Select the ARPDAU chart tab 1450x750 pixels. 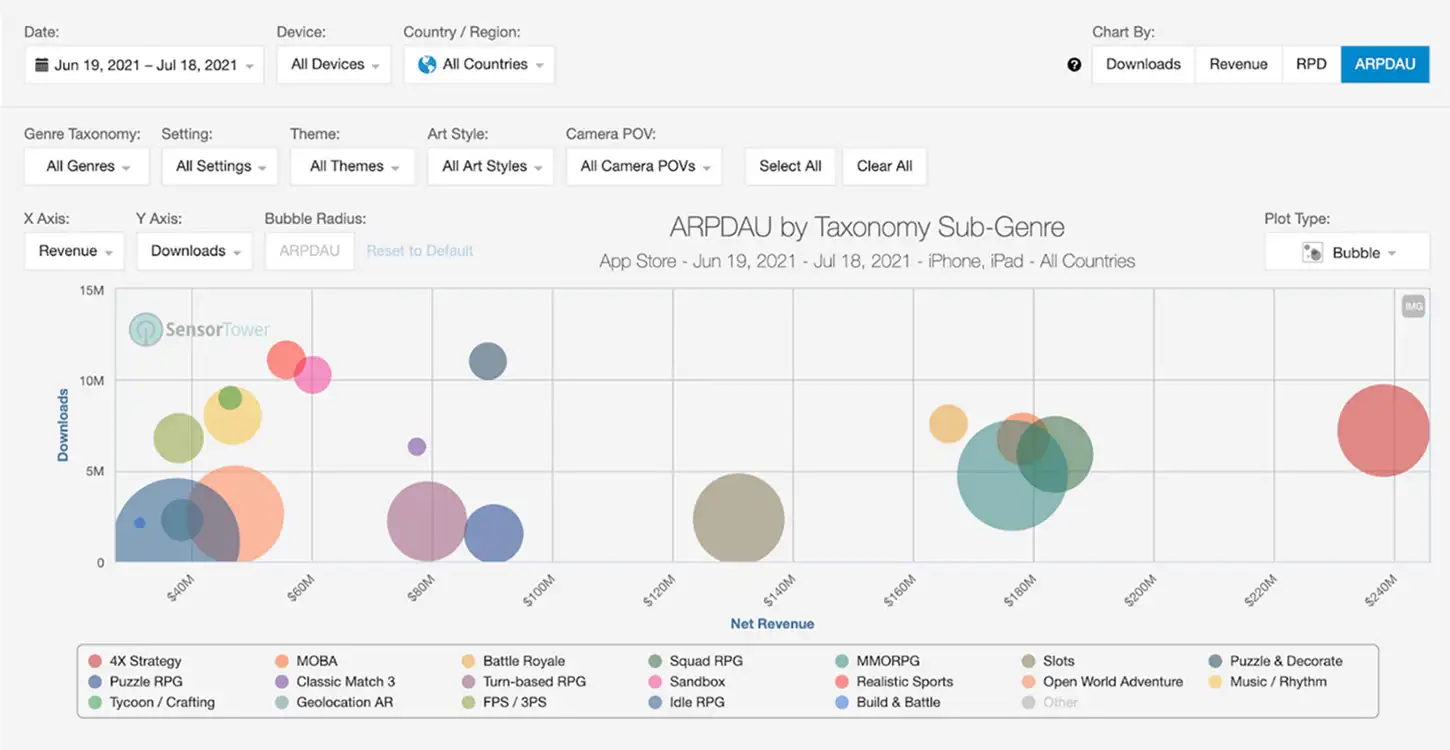pyautogui.click(x=1385, y=64)
